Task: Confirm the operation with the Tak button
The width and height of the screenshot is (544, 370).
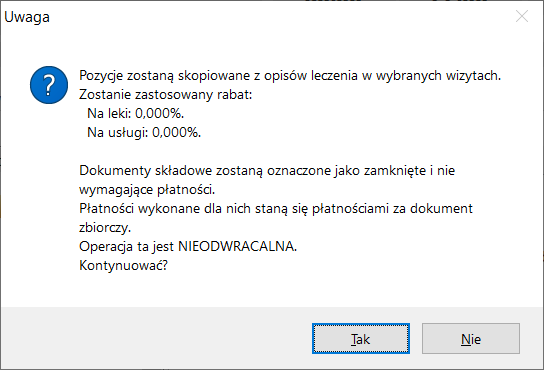Action: click(360, 339)
